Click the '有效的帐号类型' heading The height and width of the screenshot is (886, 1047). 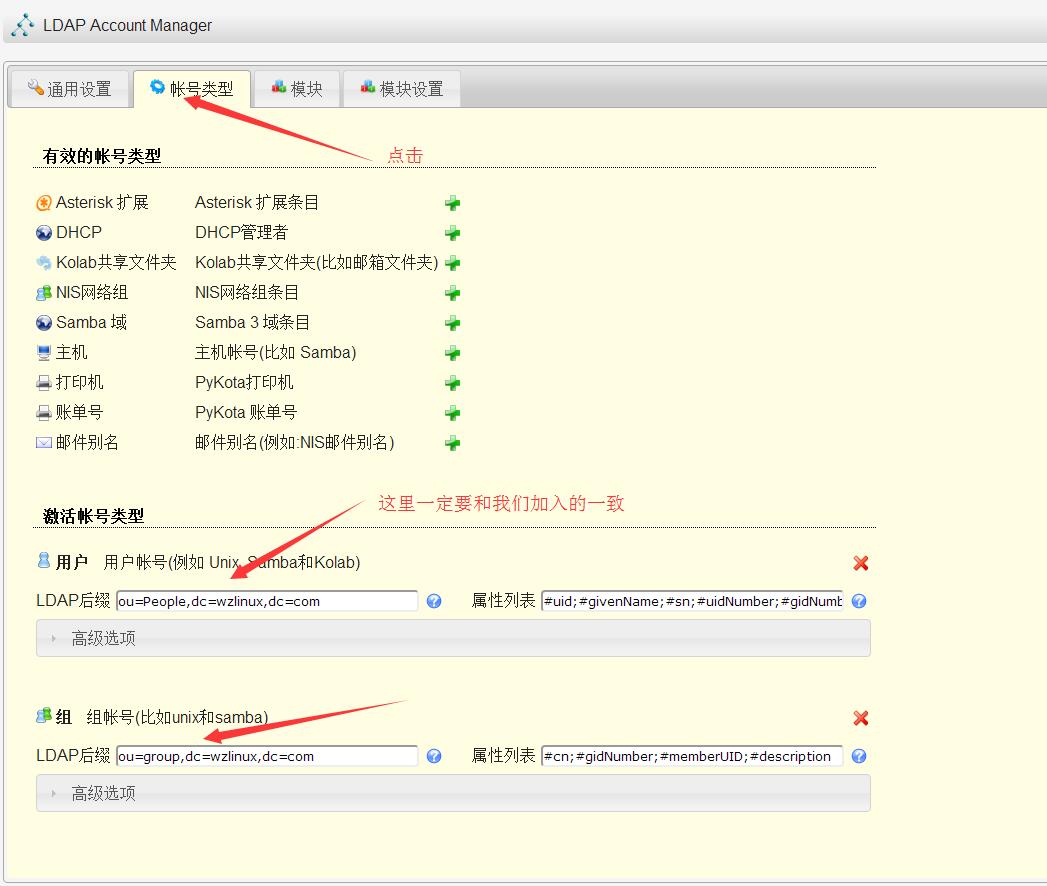(101, 156)
